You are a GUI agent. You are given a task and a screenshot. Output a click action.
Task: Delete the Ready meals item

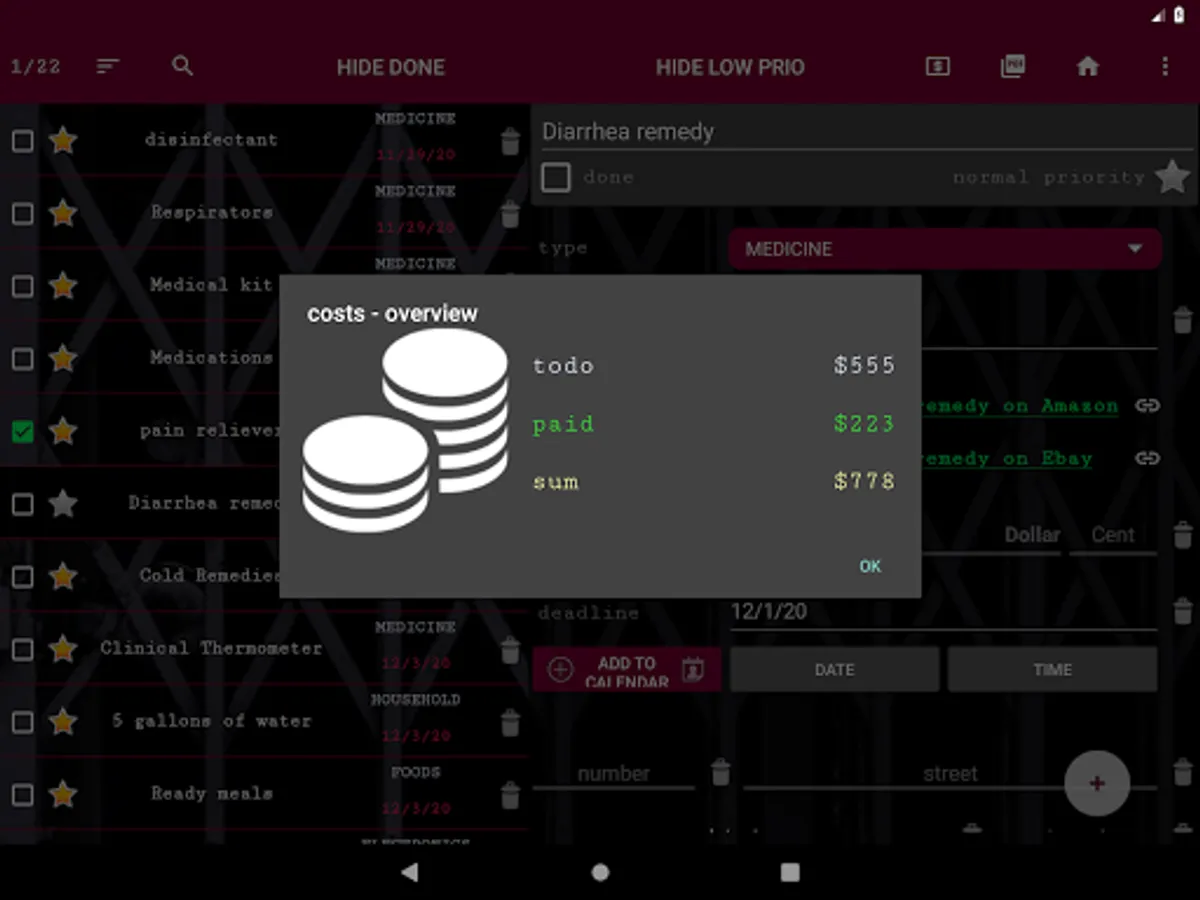click(x=510, y=795)
